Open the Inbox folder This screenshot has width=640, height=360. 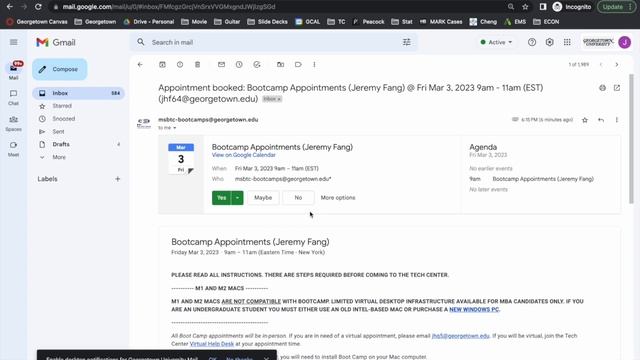(78, 93)
